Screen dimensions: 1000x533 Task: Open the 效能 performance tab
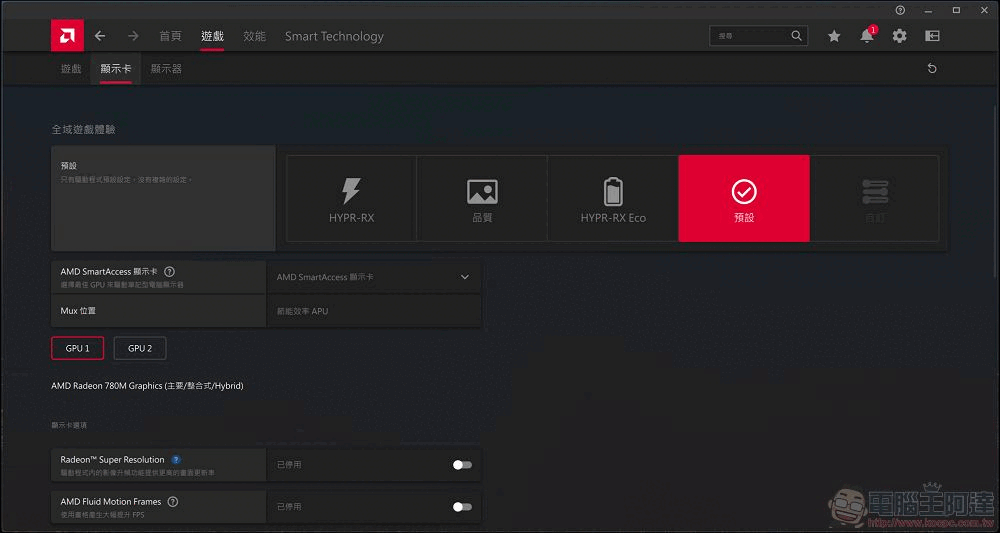tap(254, 36)
